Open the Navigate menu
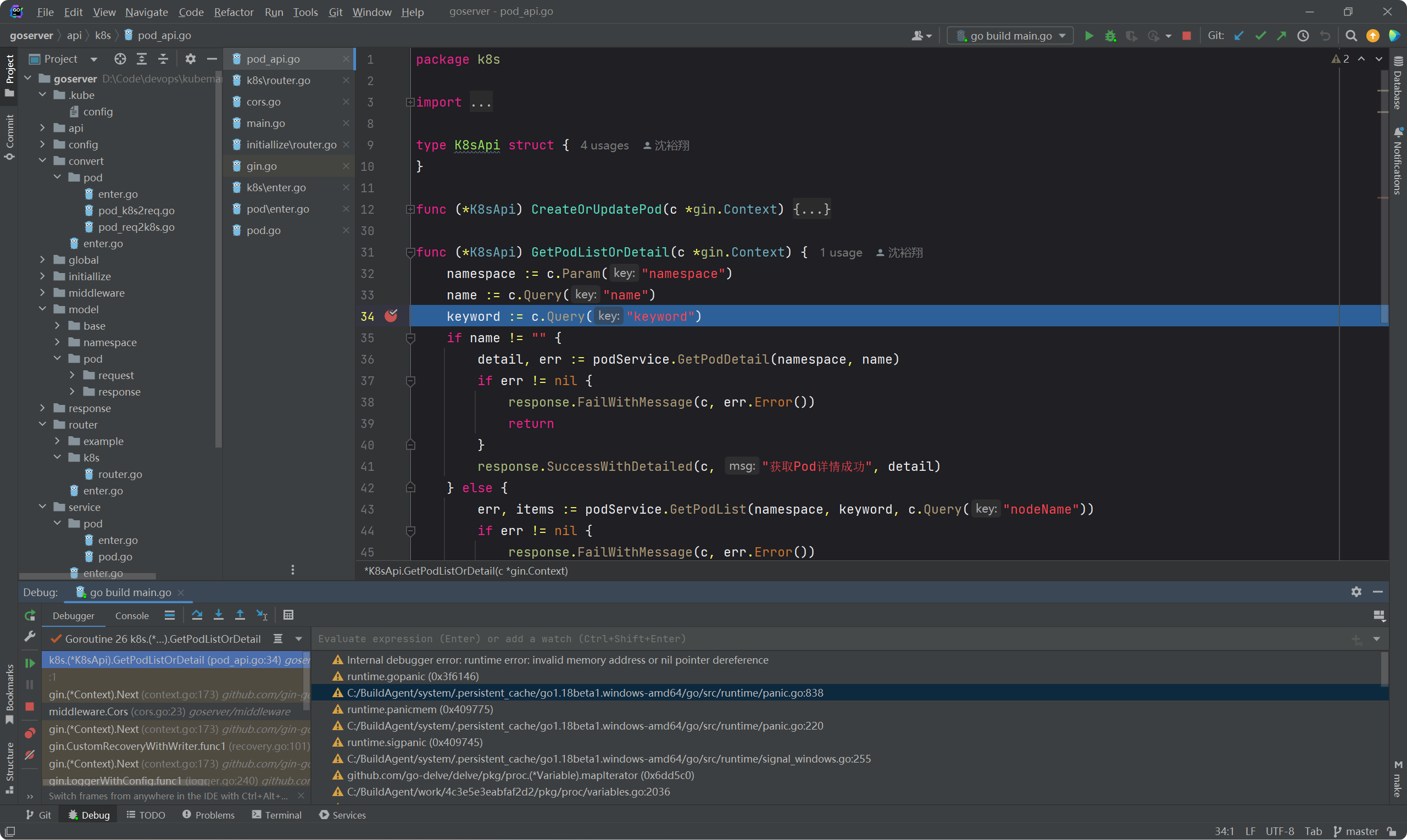Image resolution: width=1407 pixels, height=840 pixels. tap(147, 12)
